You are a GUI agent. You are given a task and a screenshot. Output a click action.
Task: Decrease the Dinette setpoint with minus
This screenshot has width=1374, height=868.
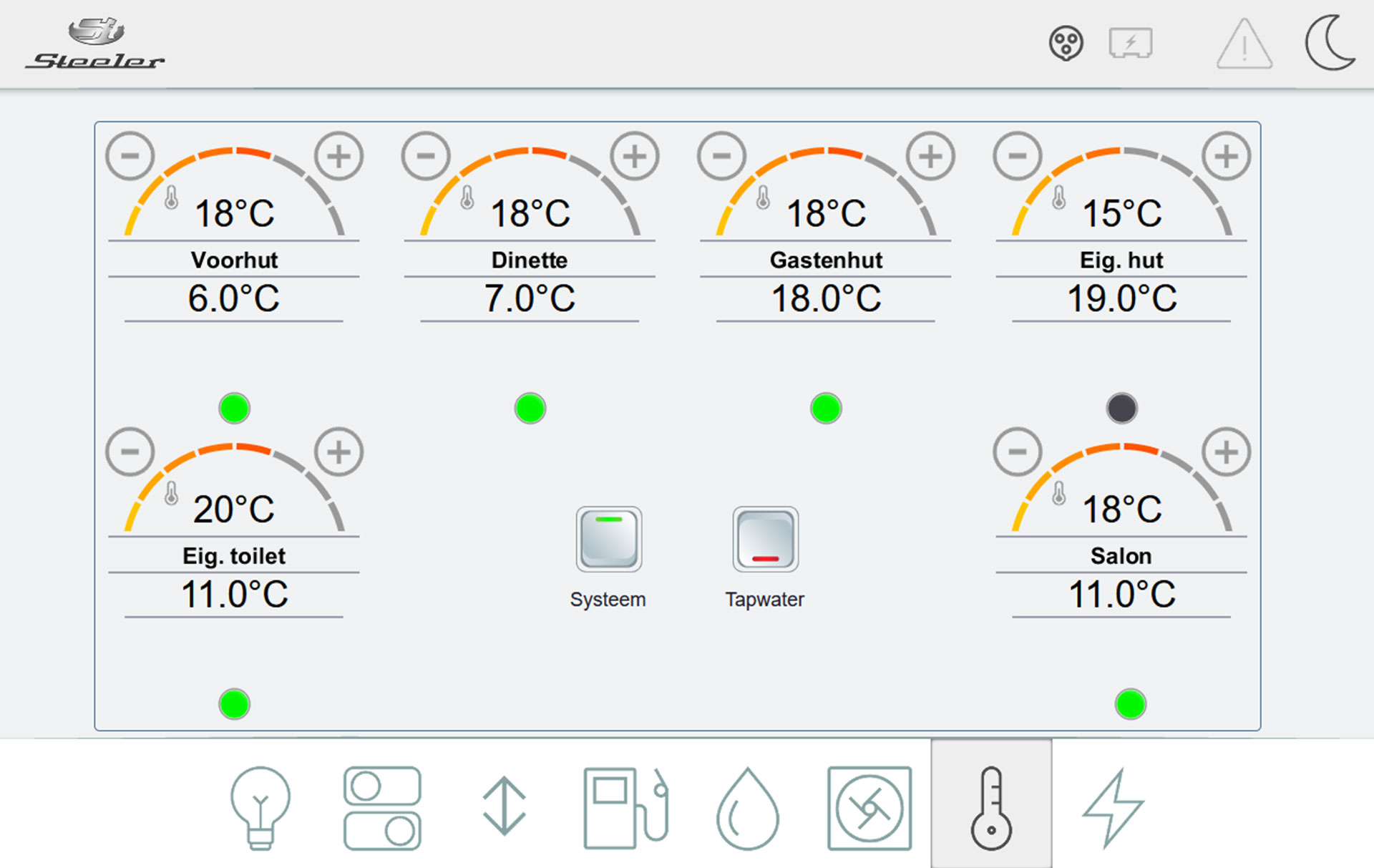(426, 156)
